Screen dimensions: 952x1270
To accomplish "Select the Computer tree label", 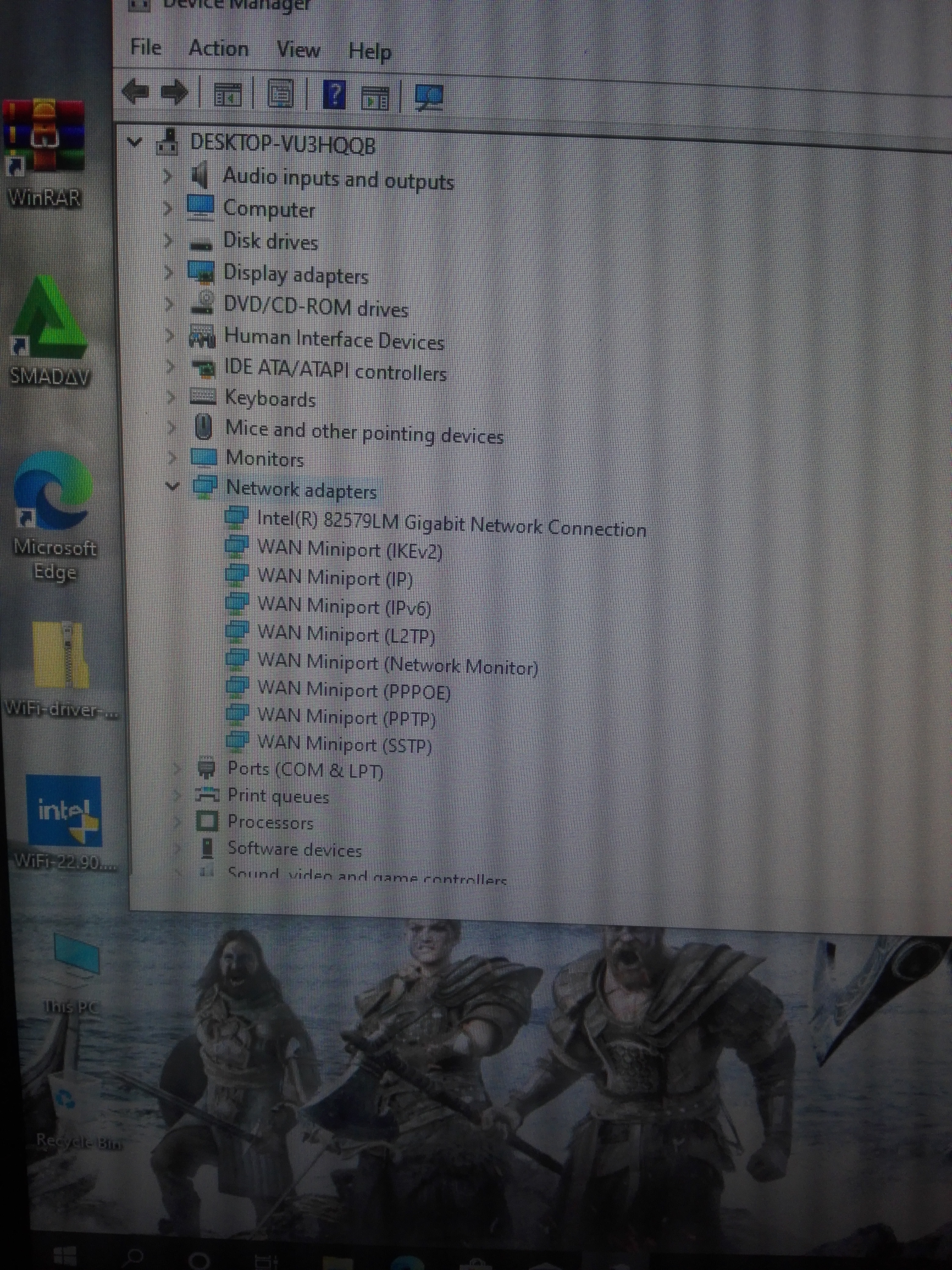I will 269,209.
